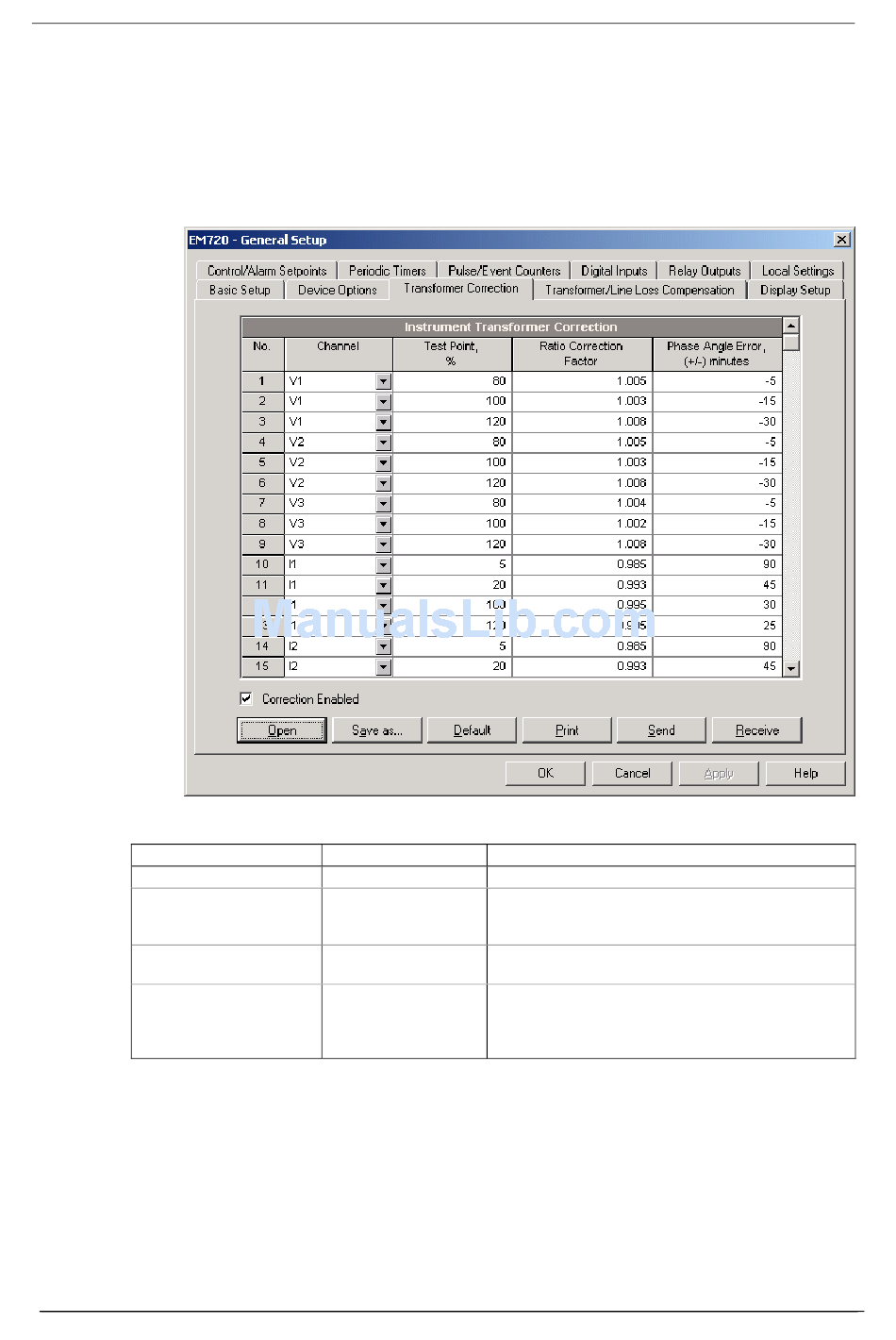The height and width of the screenshot is (1340, 896).
Task: Open Help for this dialog
Action: point(805,774)
